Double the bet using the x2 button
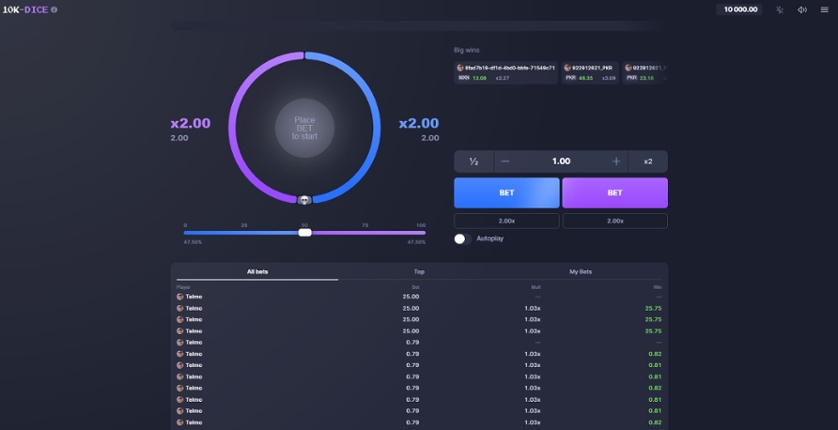The height and width of the screenshot is (430, 838). (x=648, y=161)
